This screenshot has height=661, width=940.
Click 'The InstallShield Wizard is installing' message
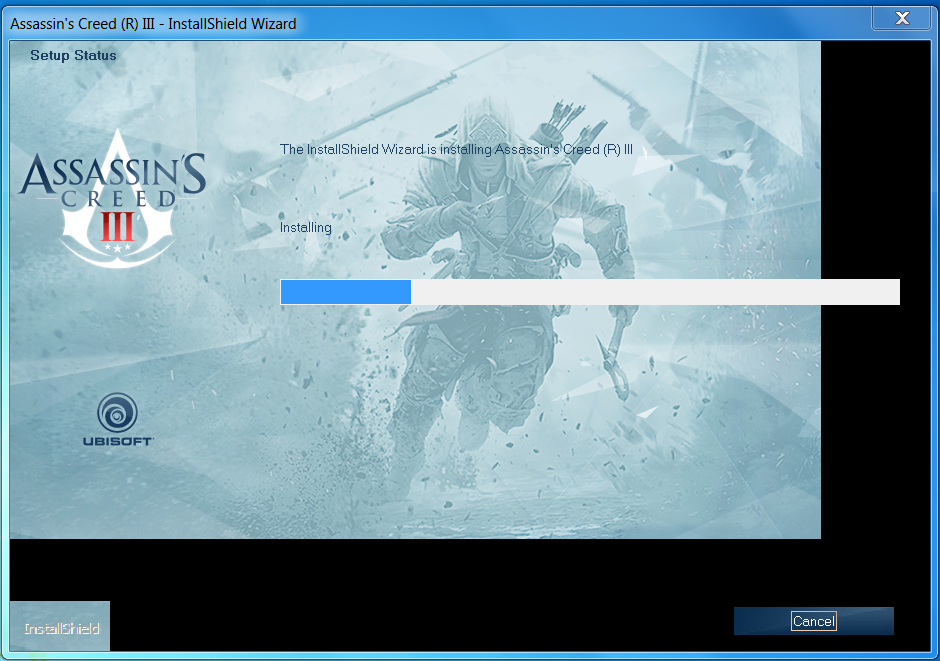click(456, 149)
